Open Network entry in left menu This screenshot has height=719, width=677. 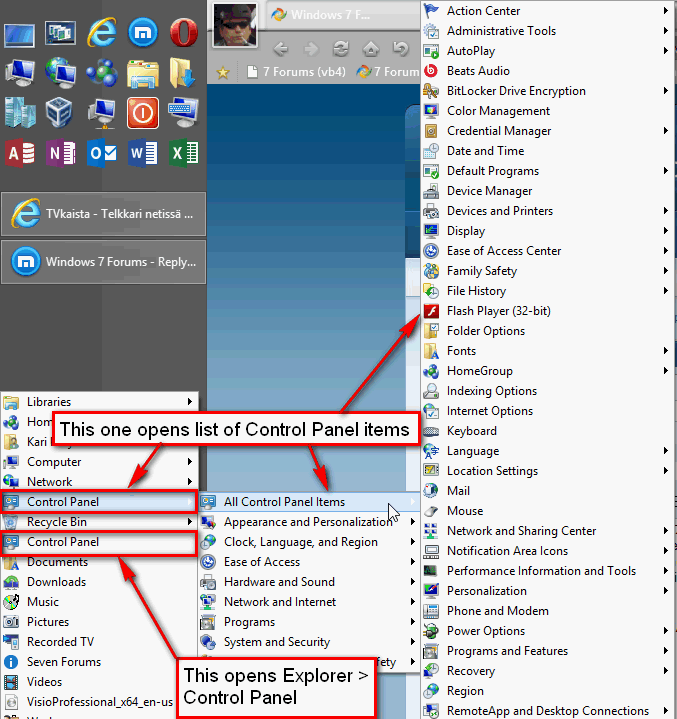pyautogui.click(x=100, y=482)
